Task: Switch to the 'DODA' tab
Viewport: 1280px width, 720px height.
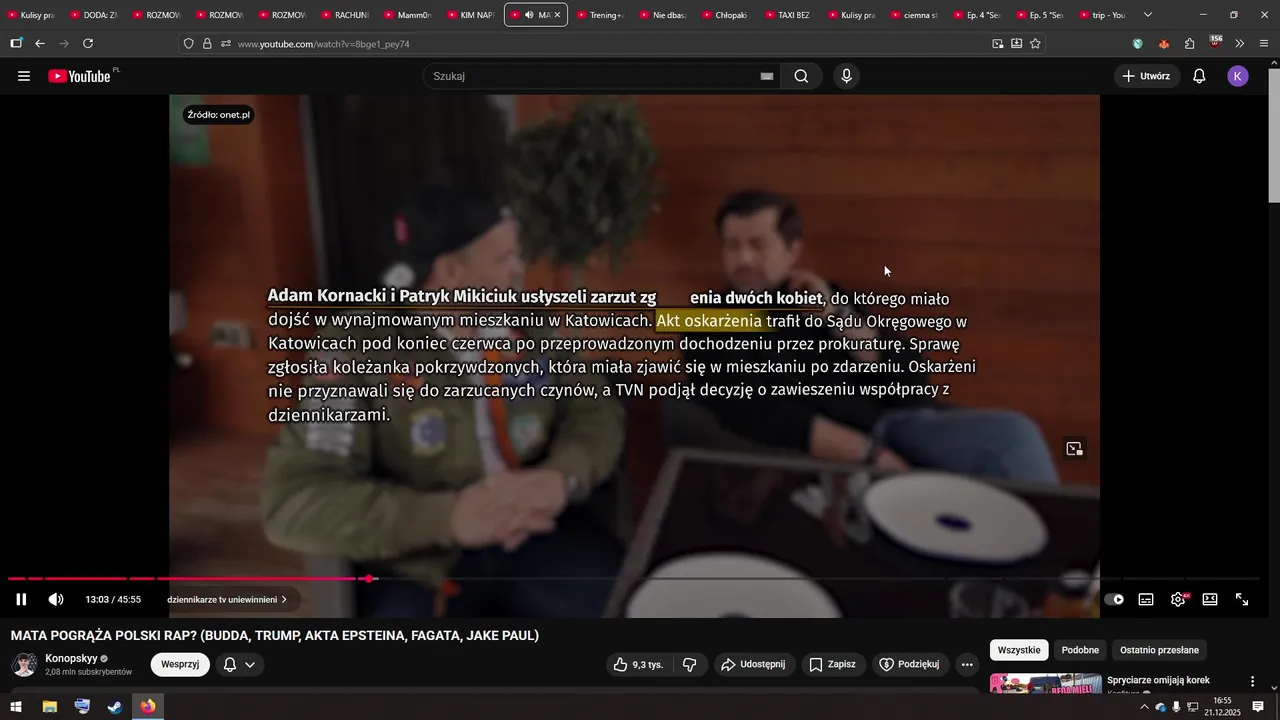Action: pyautogui.click(x=93, y=15)
